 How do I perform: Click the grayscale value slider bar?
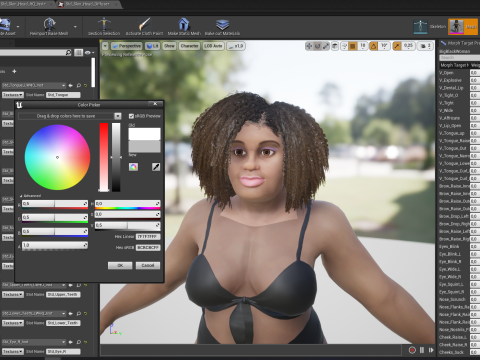116,157
